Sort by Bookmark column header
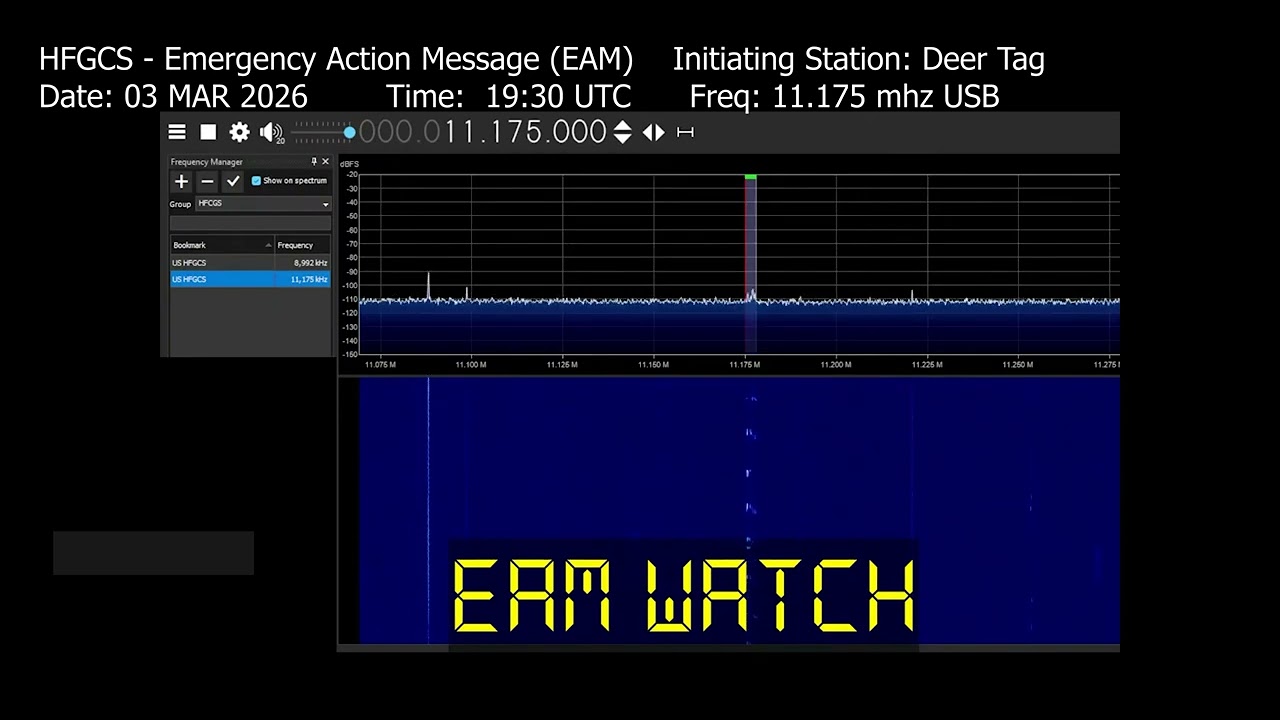The height and width of the screenshot is (720, 1280). (x=222, y=245)
